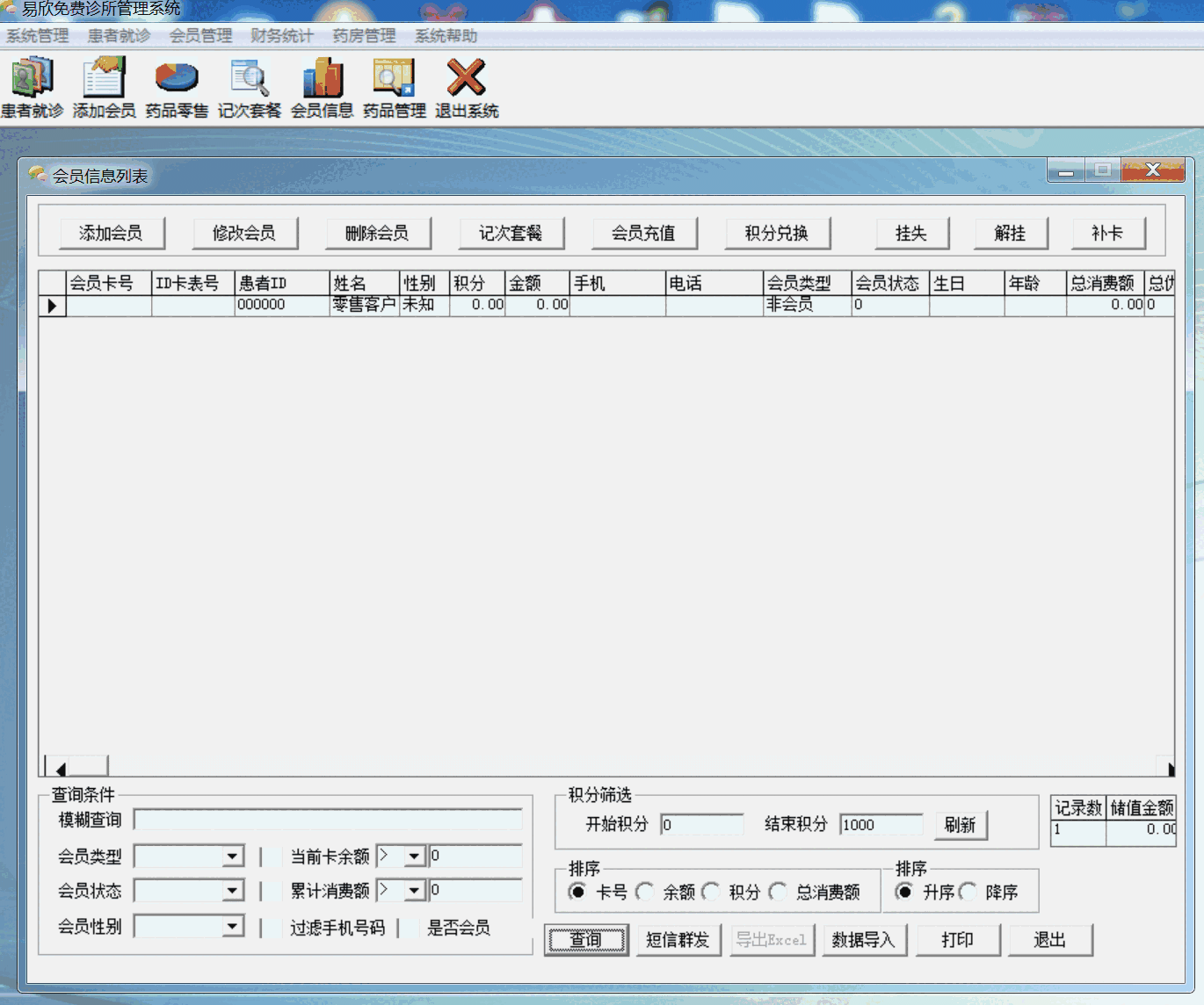Select the 患者就诊 toolbar icon

(x=33, y=83)
